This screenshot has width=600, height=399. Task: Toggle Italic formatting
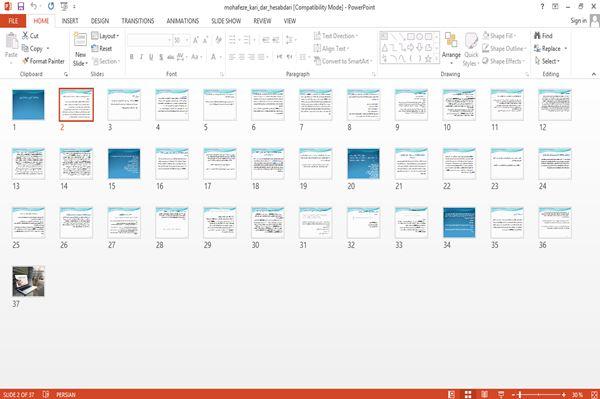pos(142,57)
